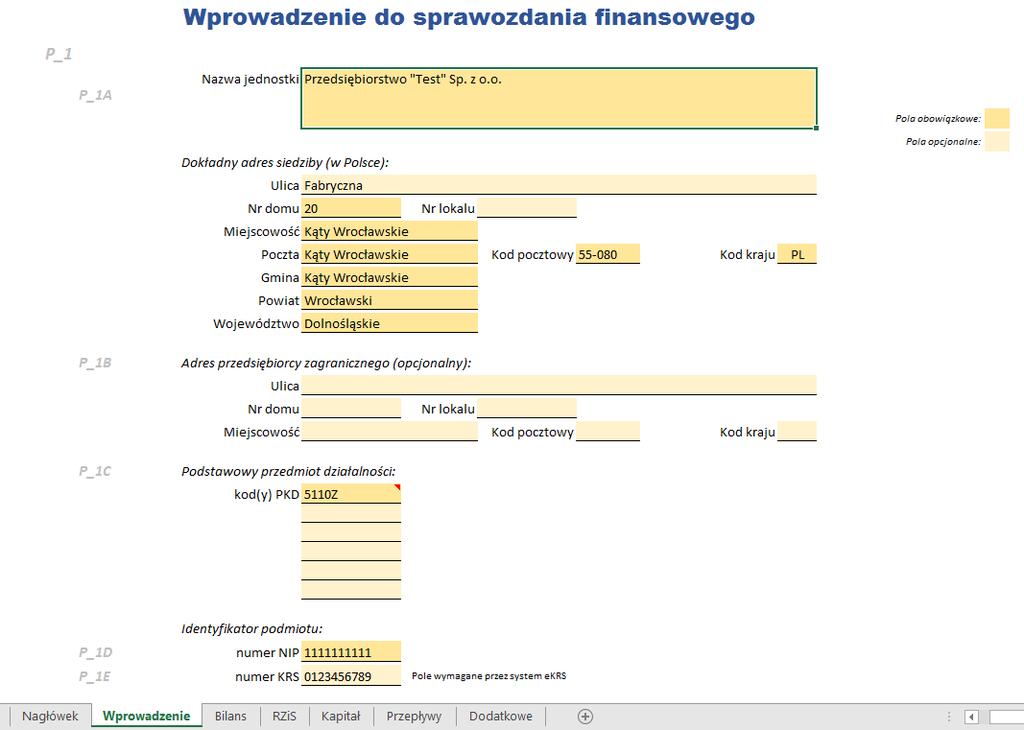Select the numer KRS field 0123456789
The width and height of the screenshot is (1024, 730).
coord(351,676)
